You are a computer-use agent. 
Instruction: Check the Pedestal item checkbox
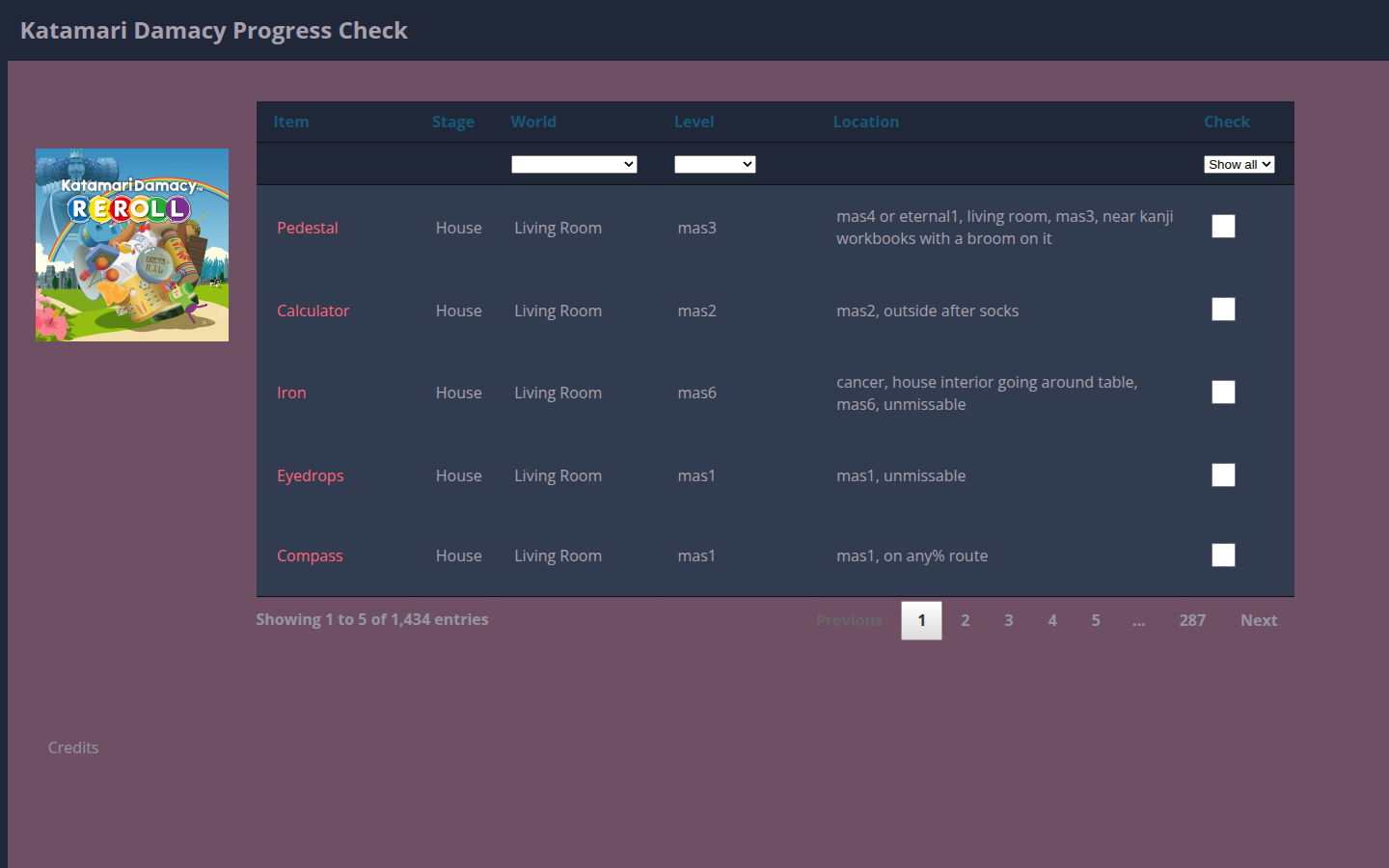point(1223,226)
